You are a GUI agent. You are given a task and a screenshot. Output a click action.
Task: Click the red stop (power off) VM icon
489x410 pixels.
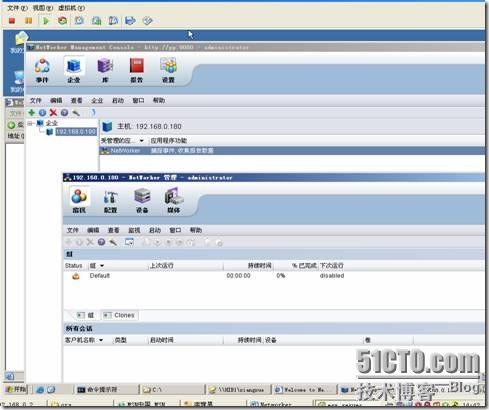pos(12,21)
